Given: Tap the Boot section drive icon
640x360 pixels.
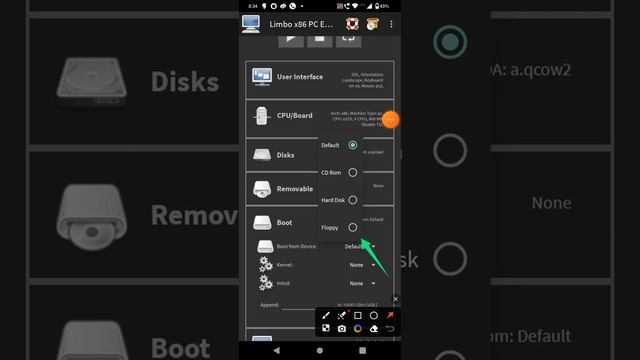Looking at the screenshot, I should [262, 223].
